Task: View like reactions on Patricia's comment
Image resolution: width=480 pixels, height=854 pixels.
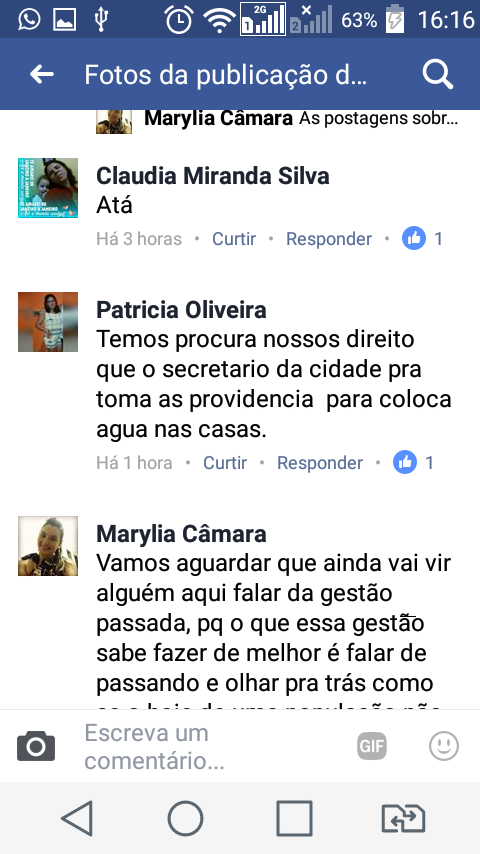Action: (x=414, y=462)
